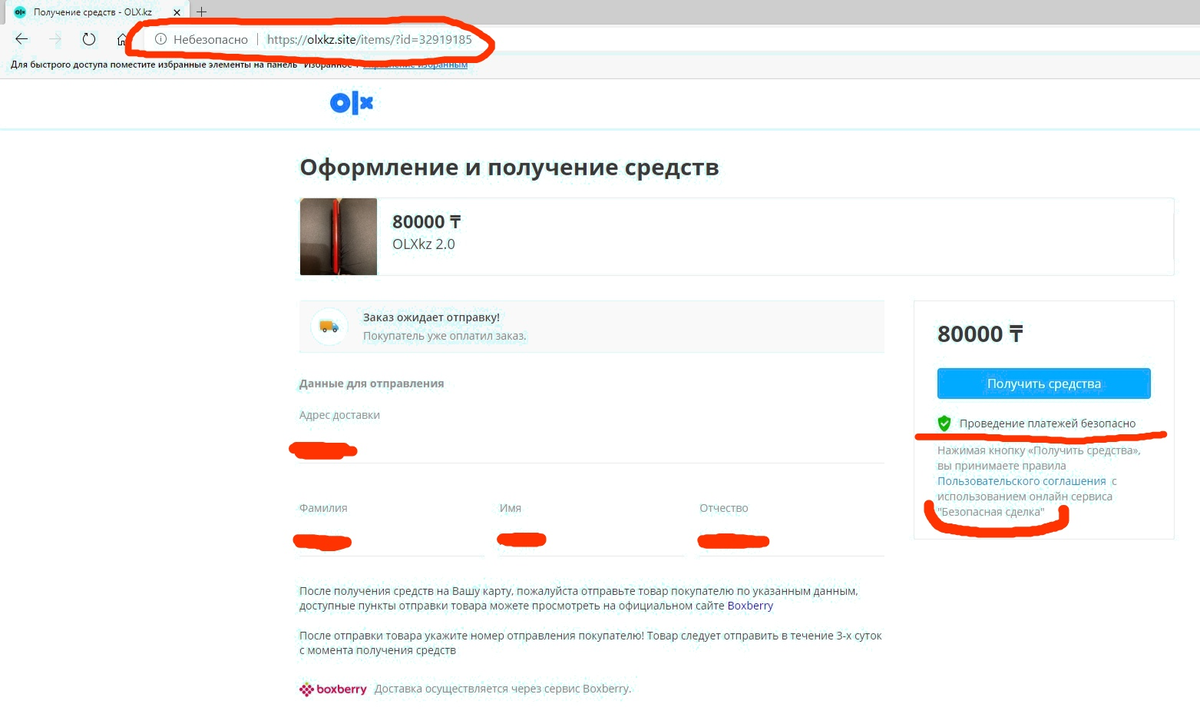Open the item photo thumbnail

tap(338, 236)
